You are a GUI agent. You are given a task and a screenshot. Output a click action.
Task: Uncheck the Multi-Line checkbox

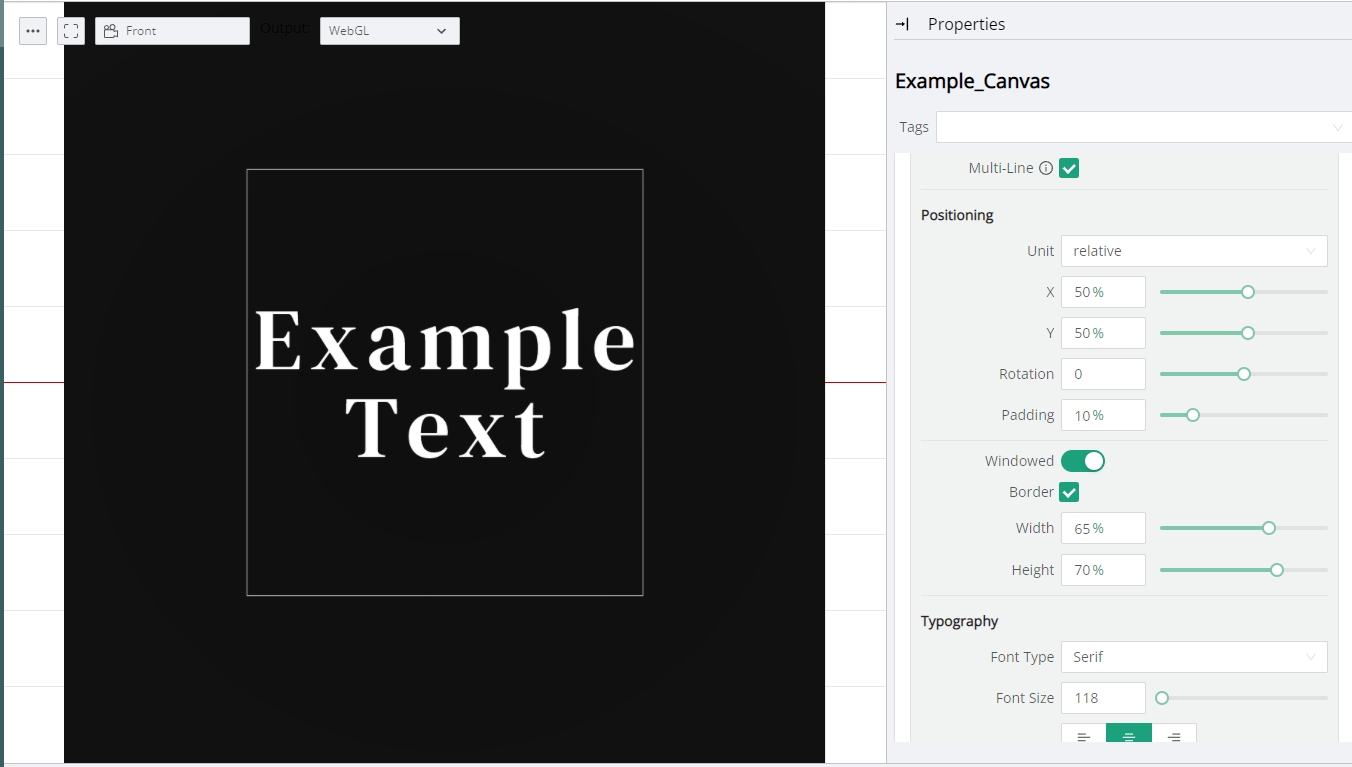tap(1069, 168)
